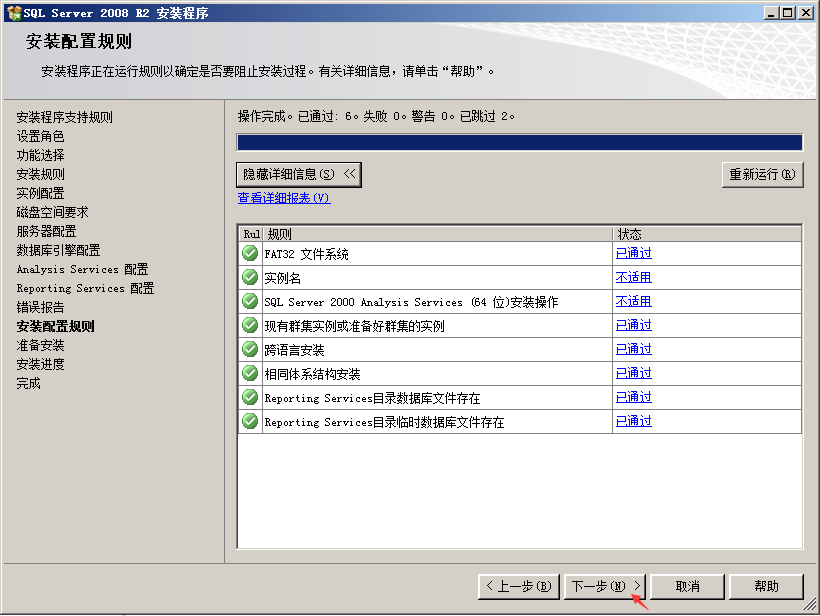The width and height of the screenshot is (820, 616).
Task: Open 已通过 link for Reporting Services目录数据库文件存在
Action: click(633, 397)
